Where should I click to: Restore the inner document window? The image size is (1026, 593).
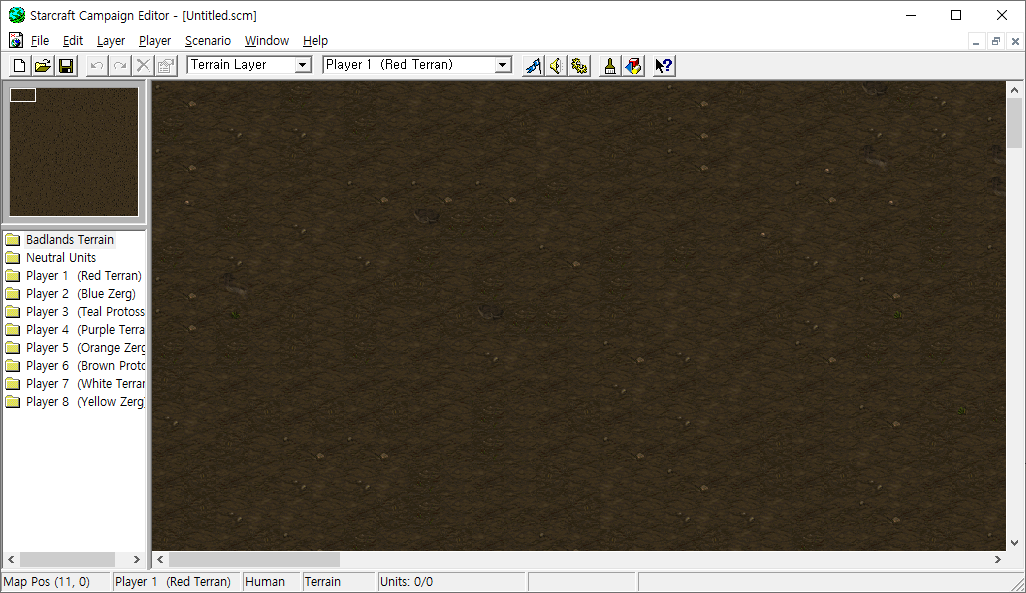(x=995, y=41)
